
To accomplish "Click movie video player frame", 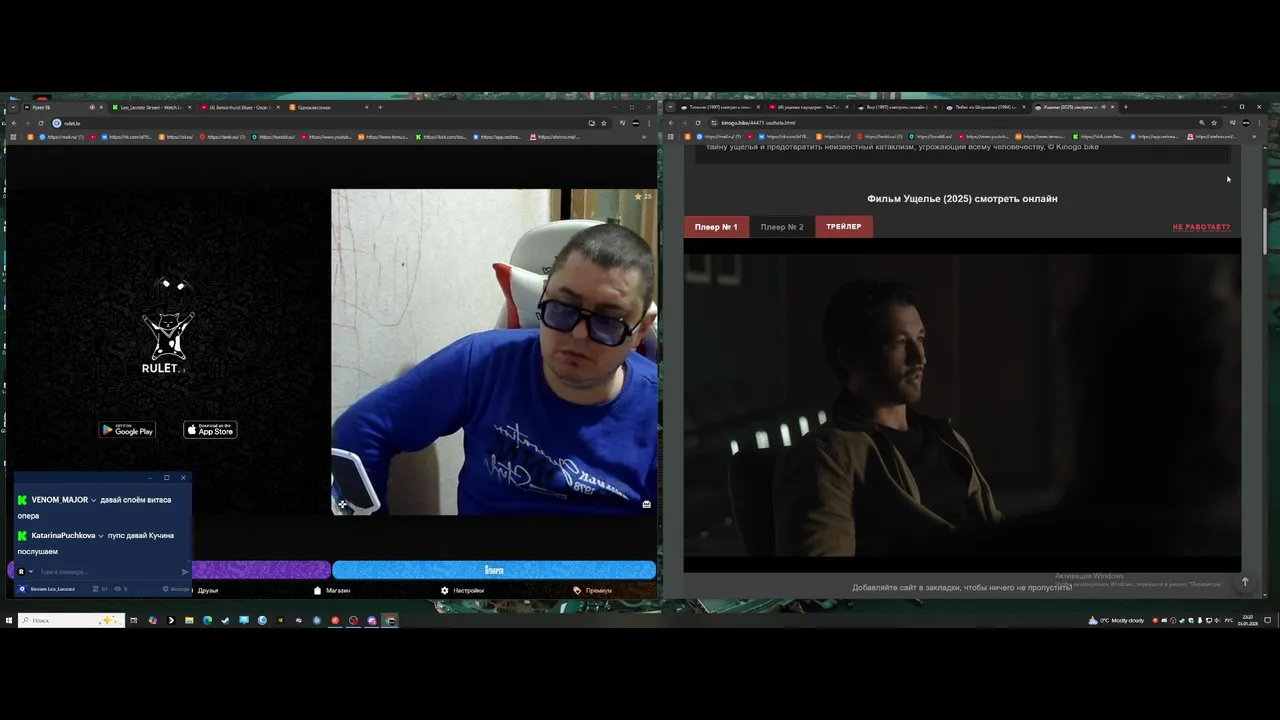I will pos(962,405).
